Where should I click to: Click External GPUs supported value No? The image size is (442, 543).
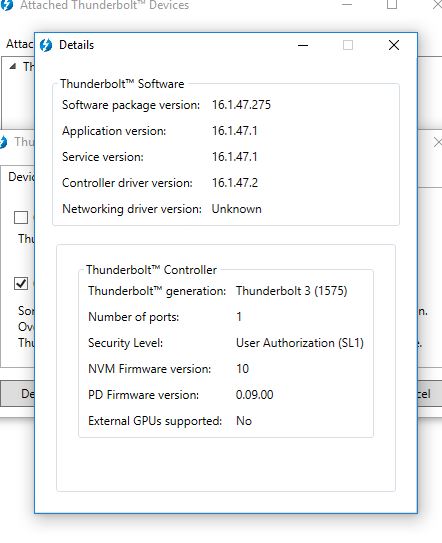244,421
